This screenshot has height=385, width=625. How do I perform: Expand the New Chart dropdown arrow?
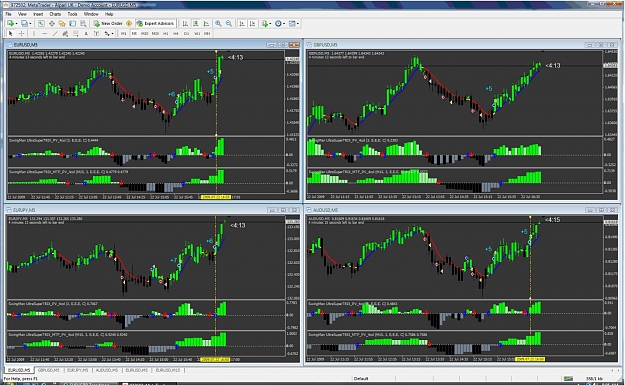click(x=16, y=24)
